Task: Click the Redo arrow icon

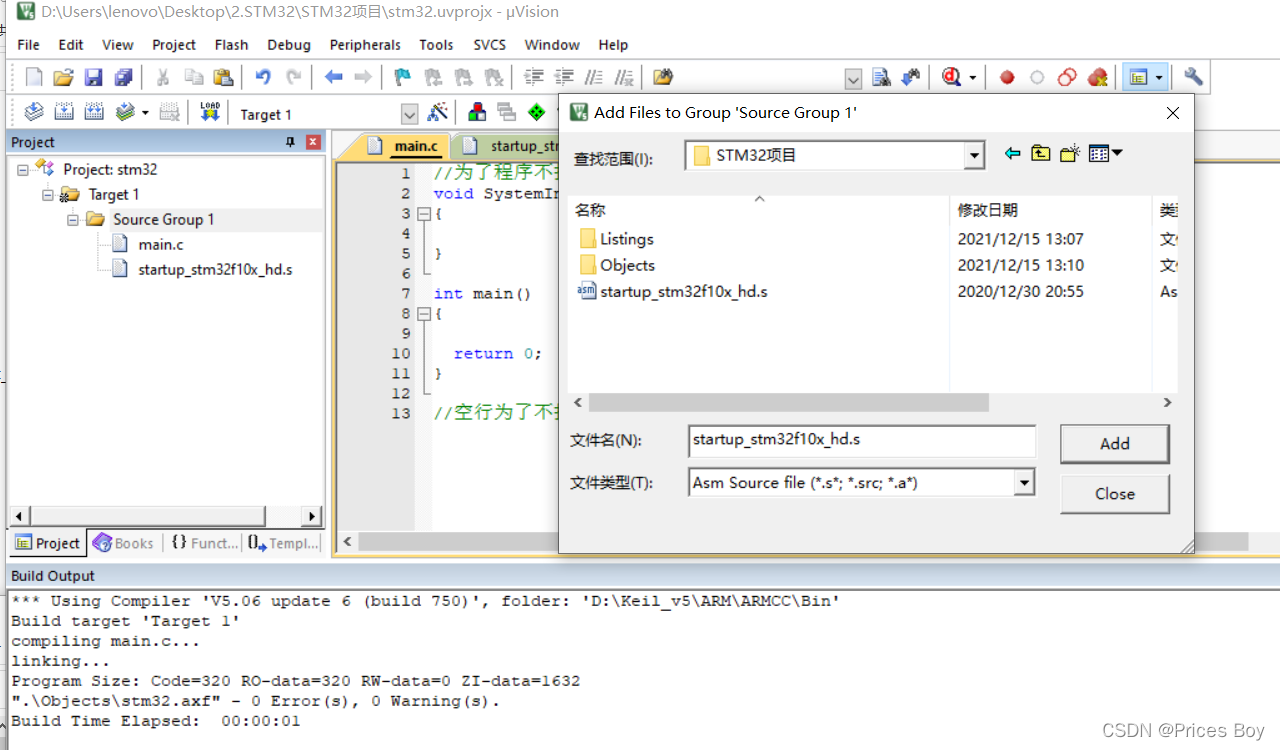Action: [x=293, y=77]
